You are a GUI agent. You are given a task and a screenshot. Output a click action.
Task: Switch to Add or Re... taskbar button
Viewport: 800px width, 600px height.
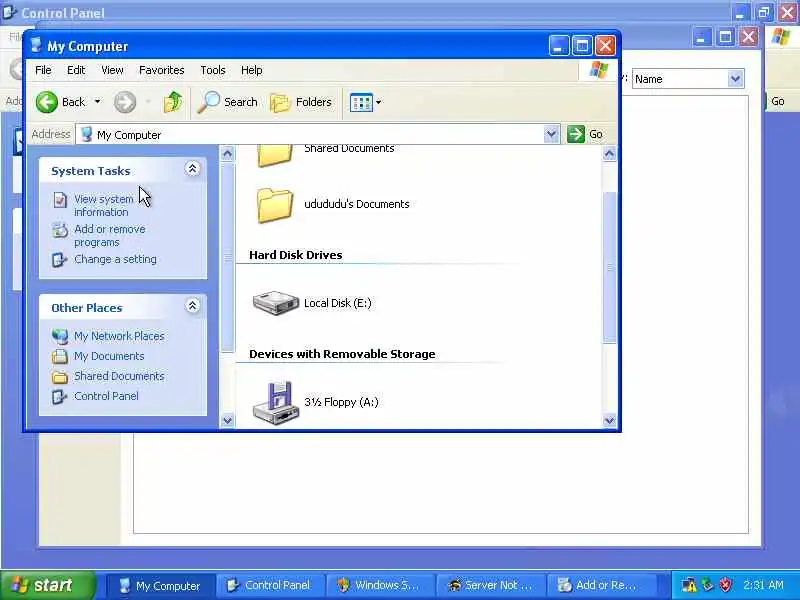[600, 585]
